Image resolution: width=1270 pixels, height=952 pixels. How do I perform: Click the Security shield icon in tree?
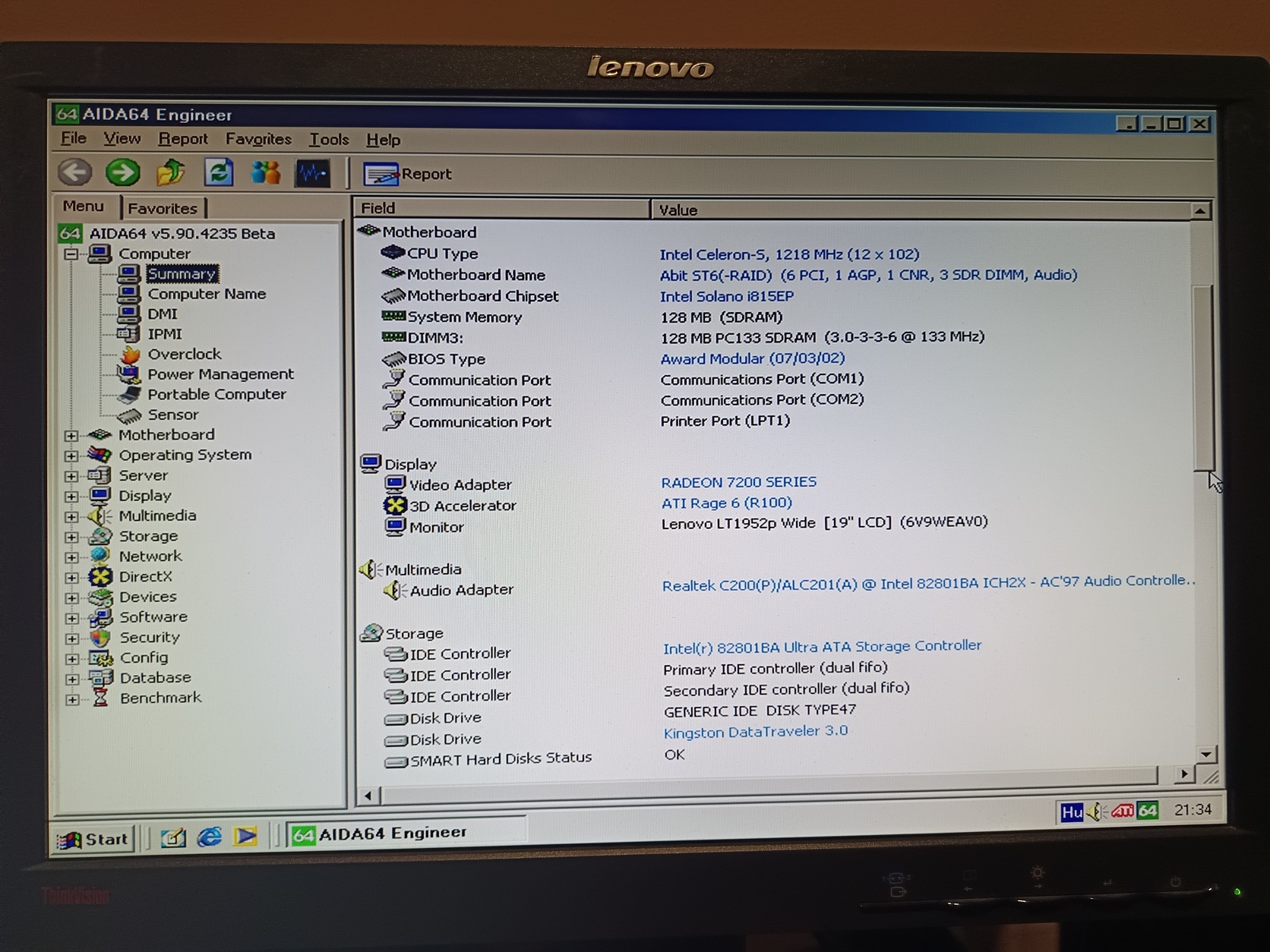pos(100,638)
